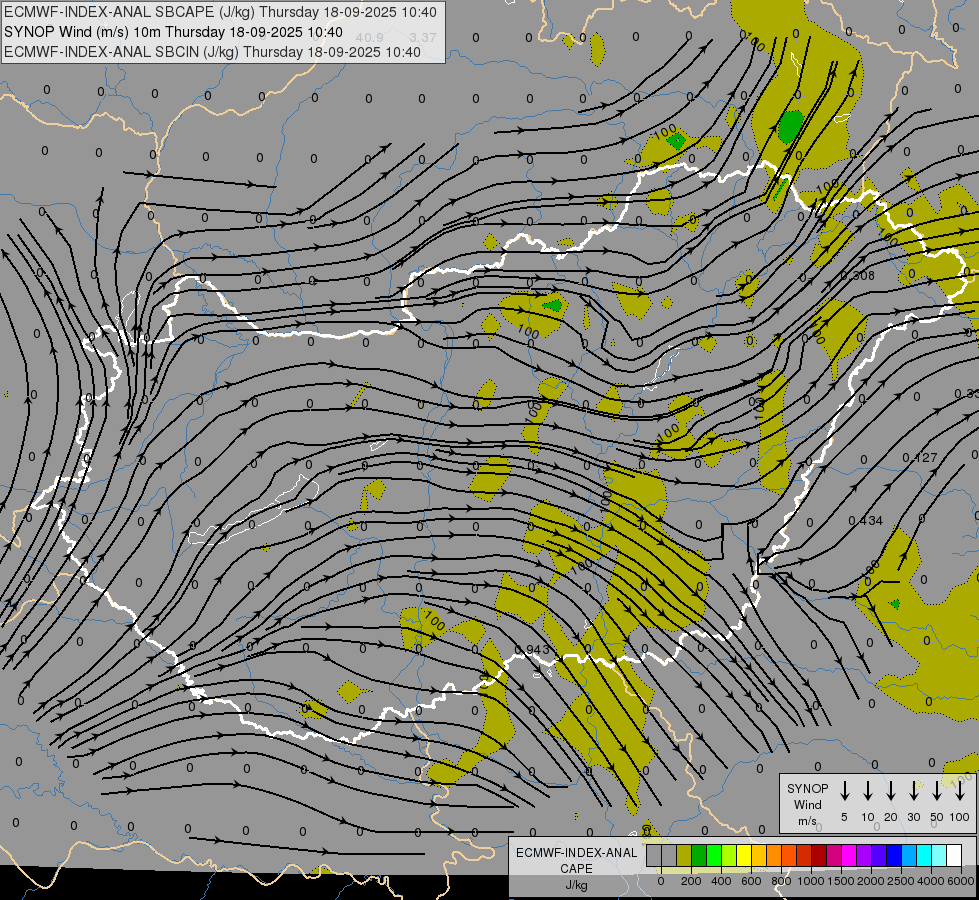Pick the white swatch ending the CAPE scale
This screenshot has width=979, height=900.
[953, 855]
